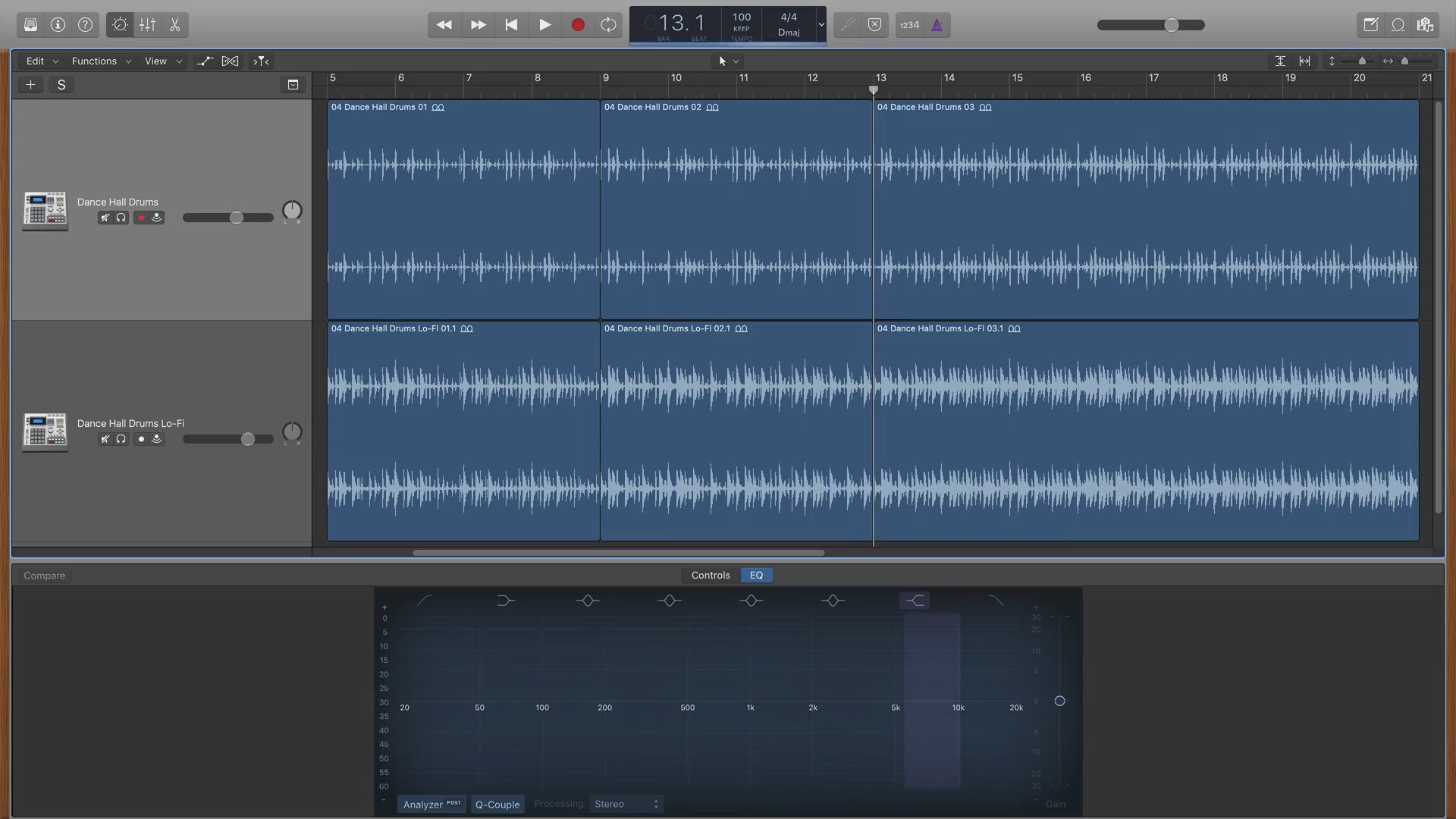The height and width of the screenshot is (819, 1456).
Task: Switch to the Controls tab
Action: coord(710,575)
